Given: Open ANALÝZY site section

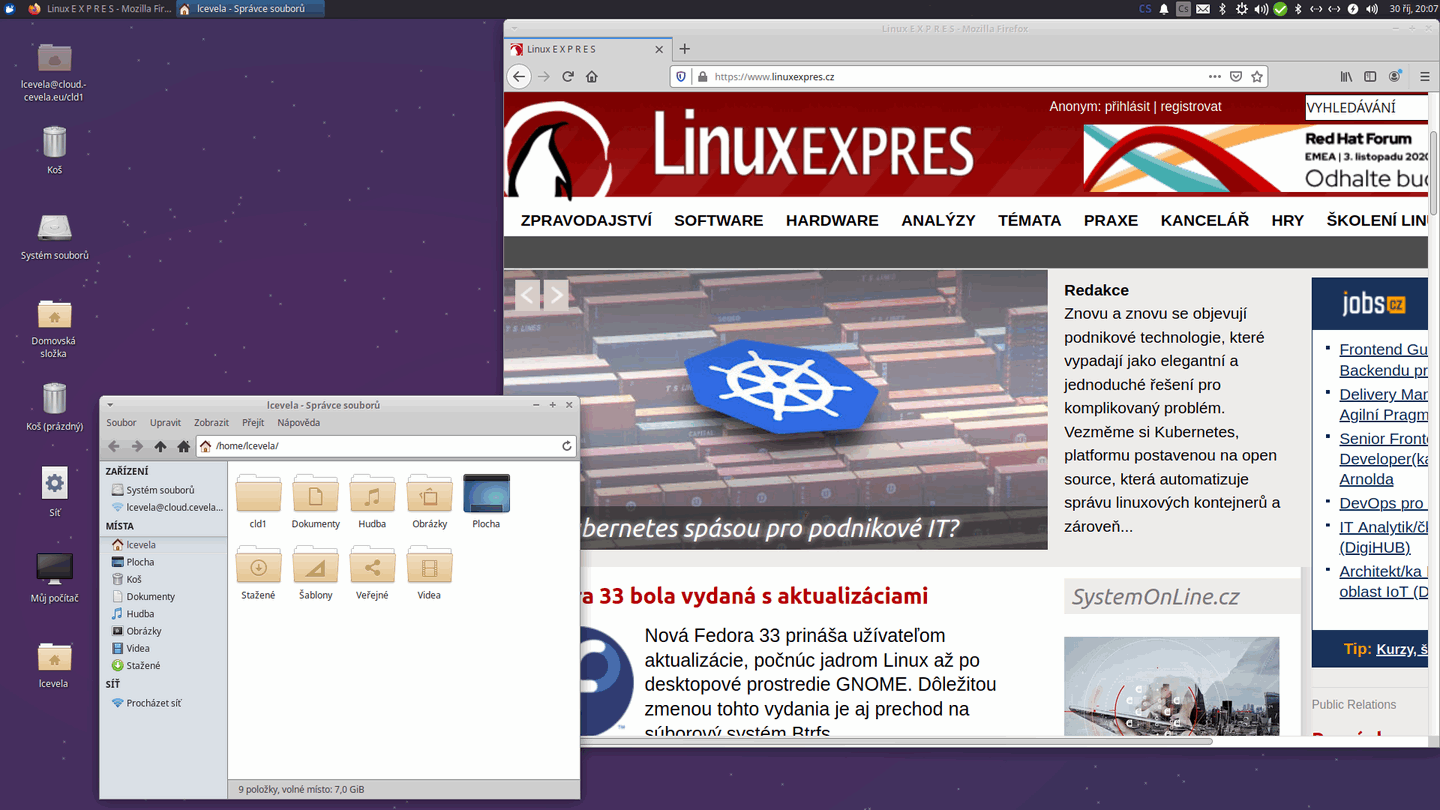Looking at the screenshot, I should (938, 220).
